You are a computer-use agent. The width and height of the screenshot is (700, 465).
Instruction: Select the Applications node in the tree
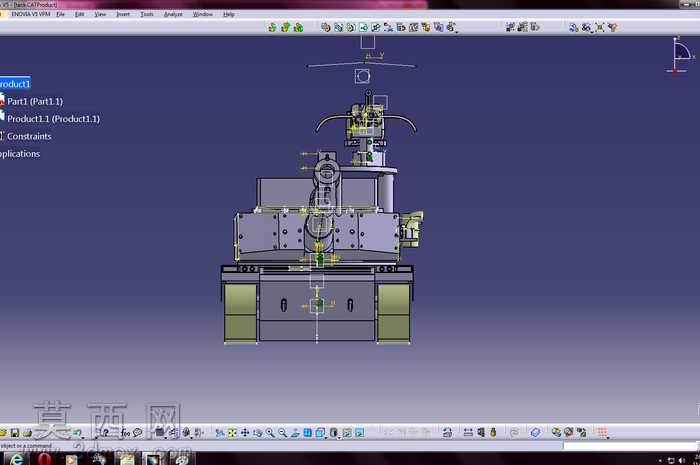20,154
